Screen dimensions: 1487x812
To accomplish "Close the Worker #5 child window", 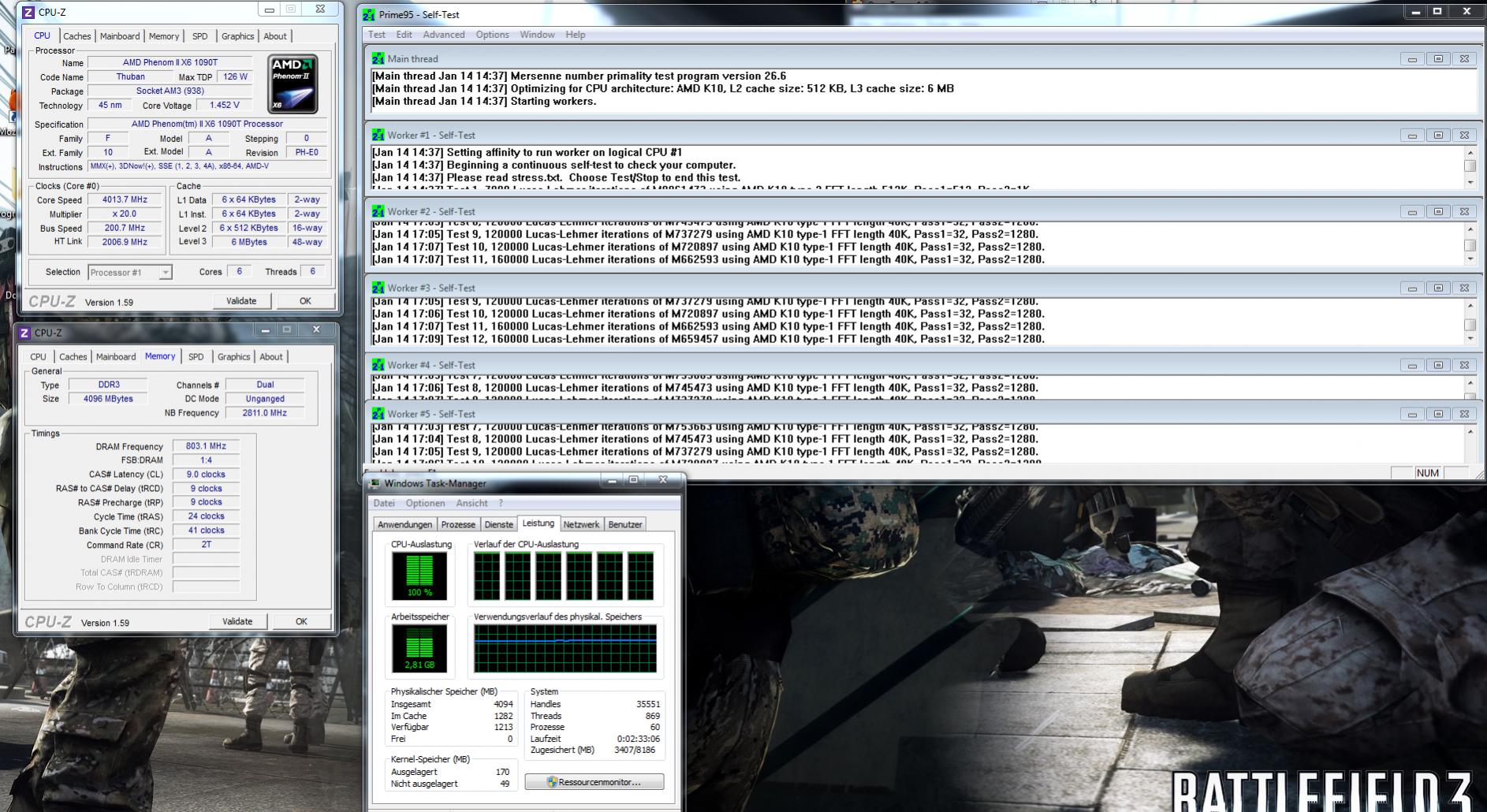I will coord(1464,414).
